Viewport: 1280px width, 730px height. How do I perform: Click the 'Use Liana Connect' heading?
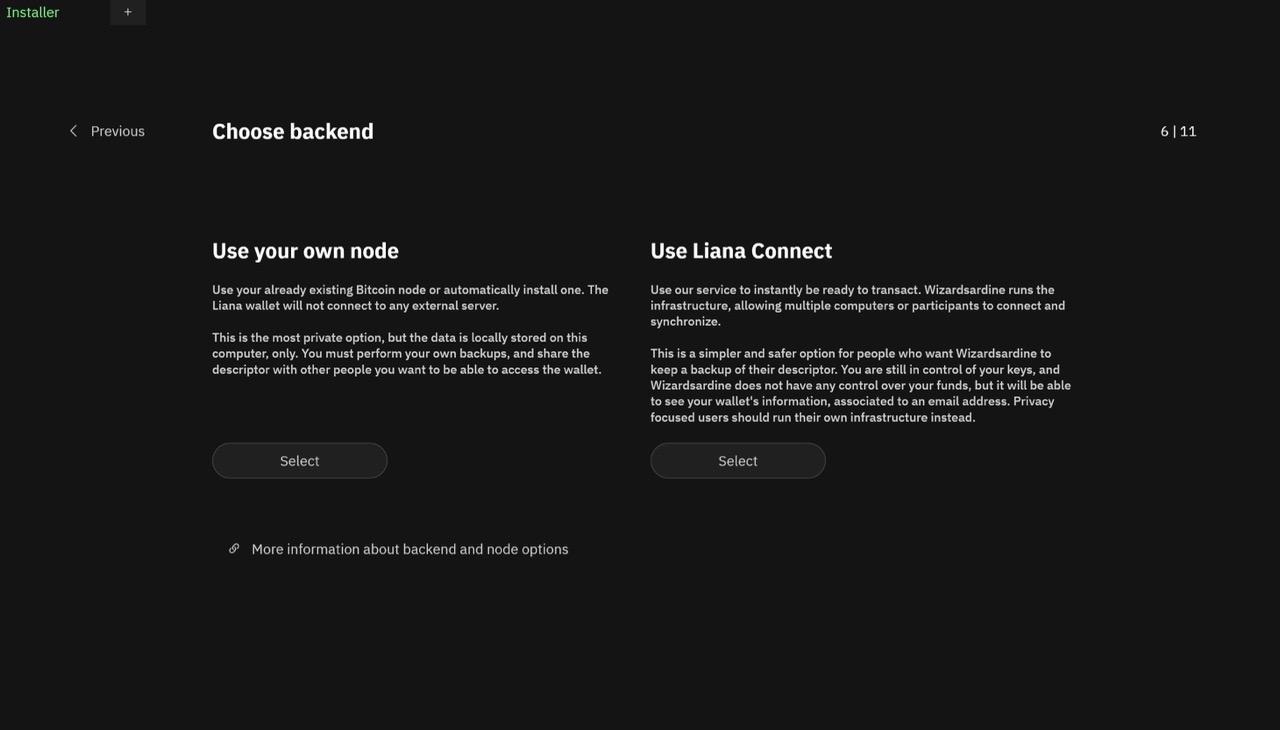point(740,251)
